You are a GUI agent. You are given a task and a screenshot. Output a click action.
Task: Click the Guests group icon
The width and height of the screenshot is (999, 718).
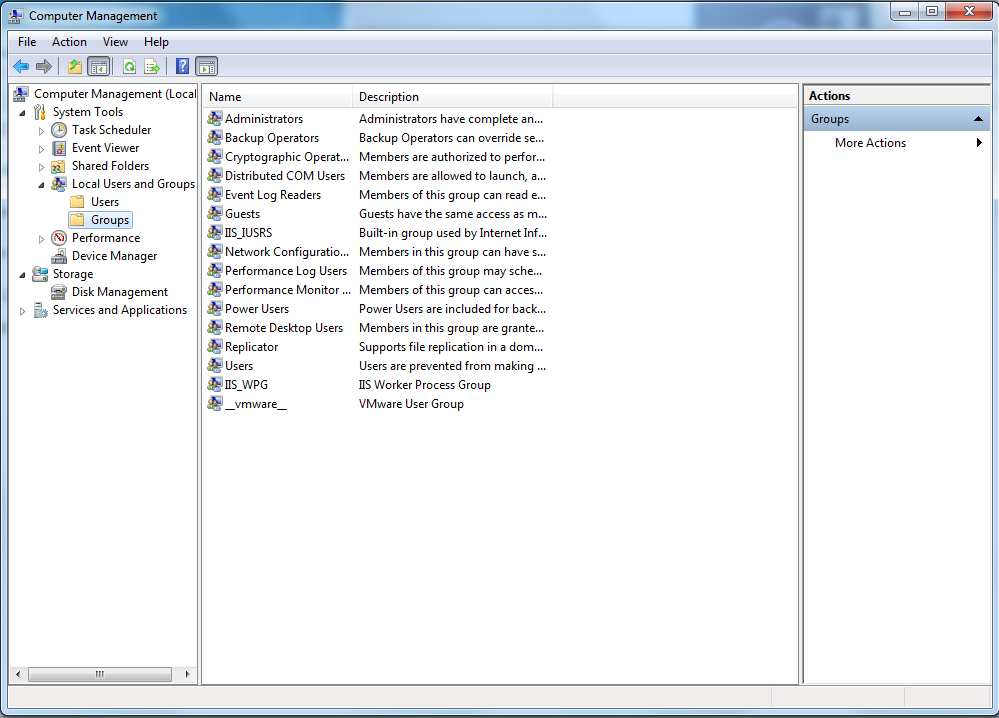pyautogui.click(x=215, y=213)
